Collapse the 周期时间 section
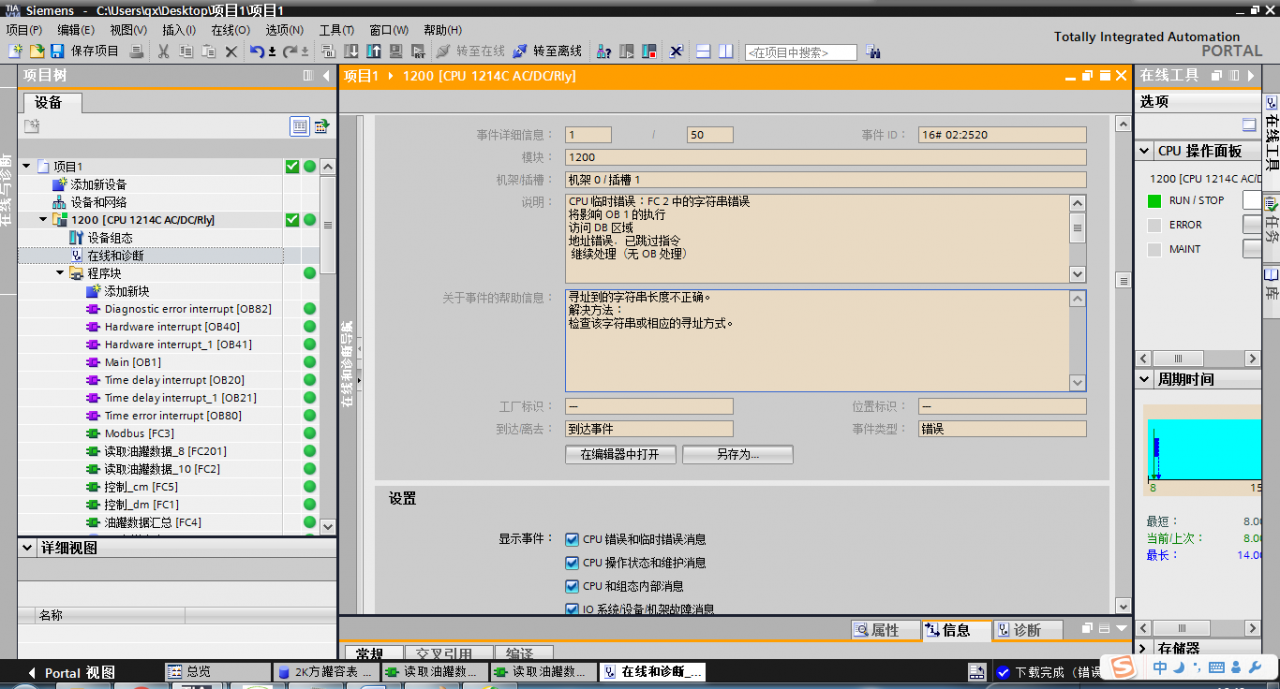 coord(1145,380)
